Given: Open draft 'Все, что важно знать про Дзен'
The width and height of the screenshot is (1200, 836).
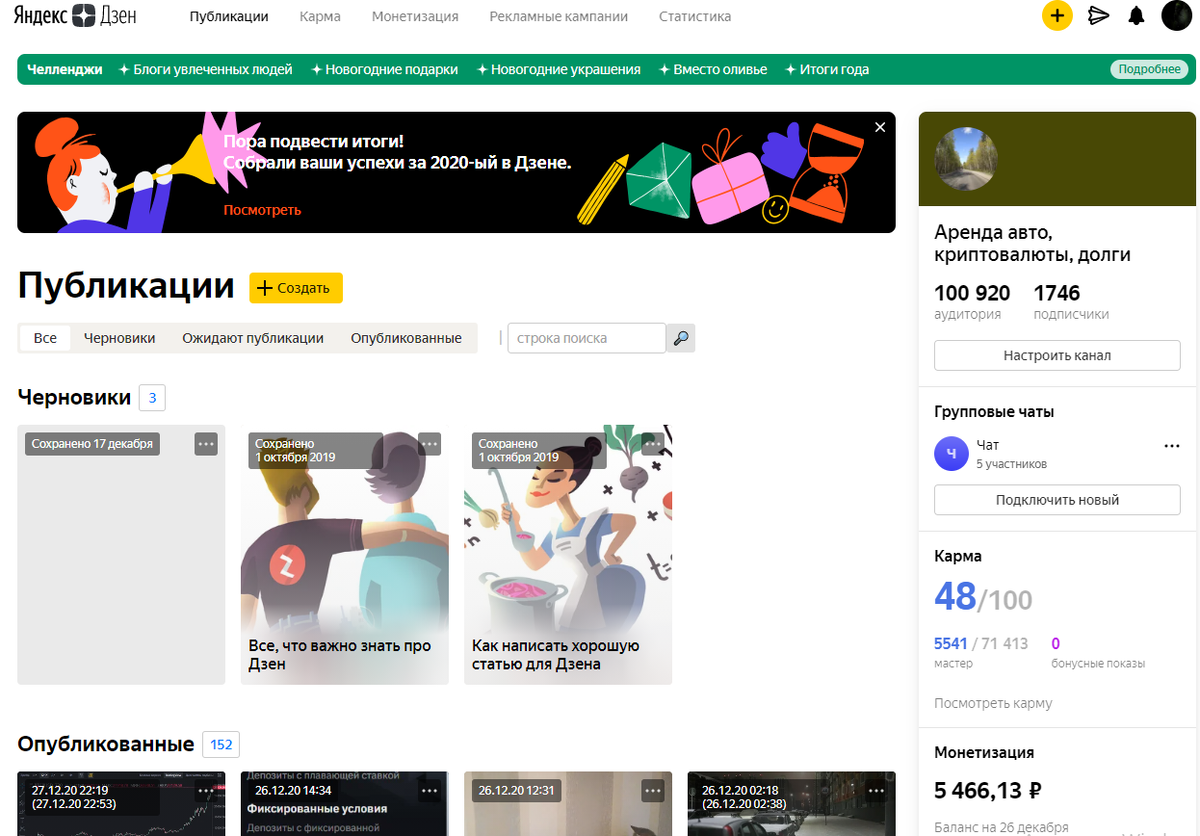Looking at the screenshot, I should pyautogui.click(x=345, y=555).
